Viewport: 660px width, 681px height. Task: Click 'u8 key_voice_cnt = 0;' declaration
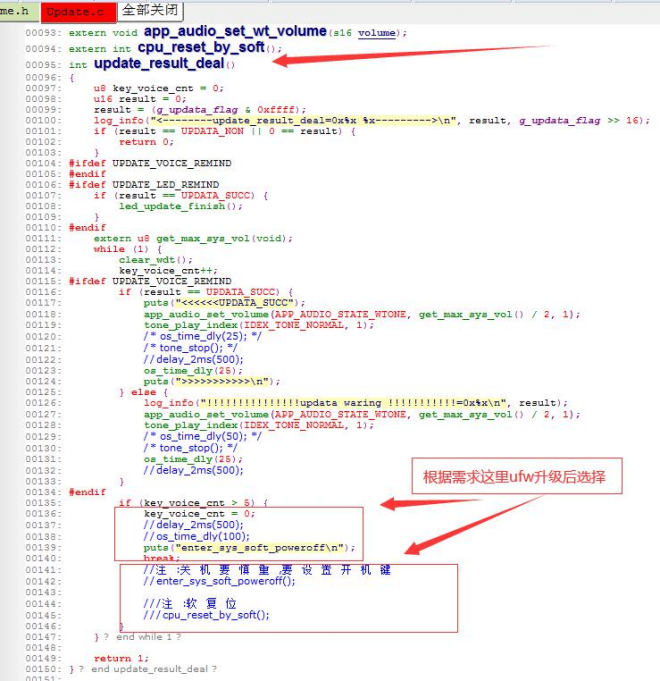tap(158, 89)
